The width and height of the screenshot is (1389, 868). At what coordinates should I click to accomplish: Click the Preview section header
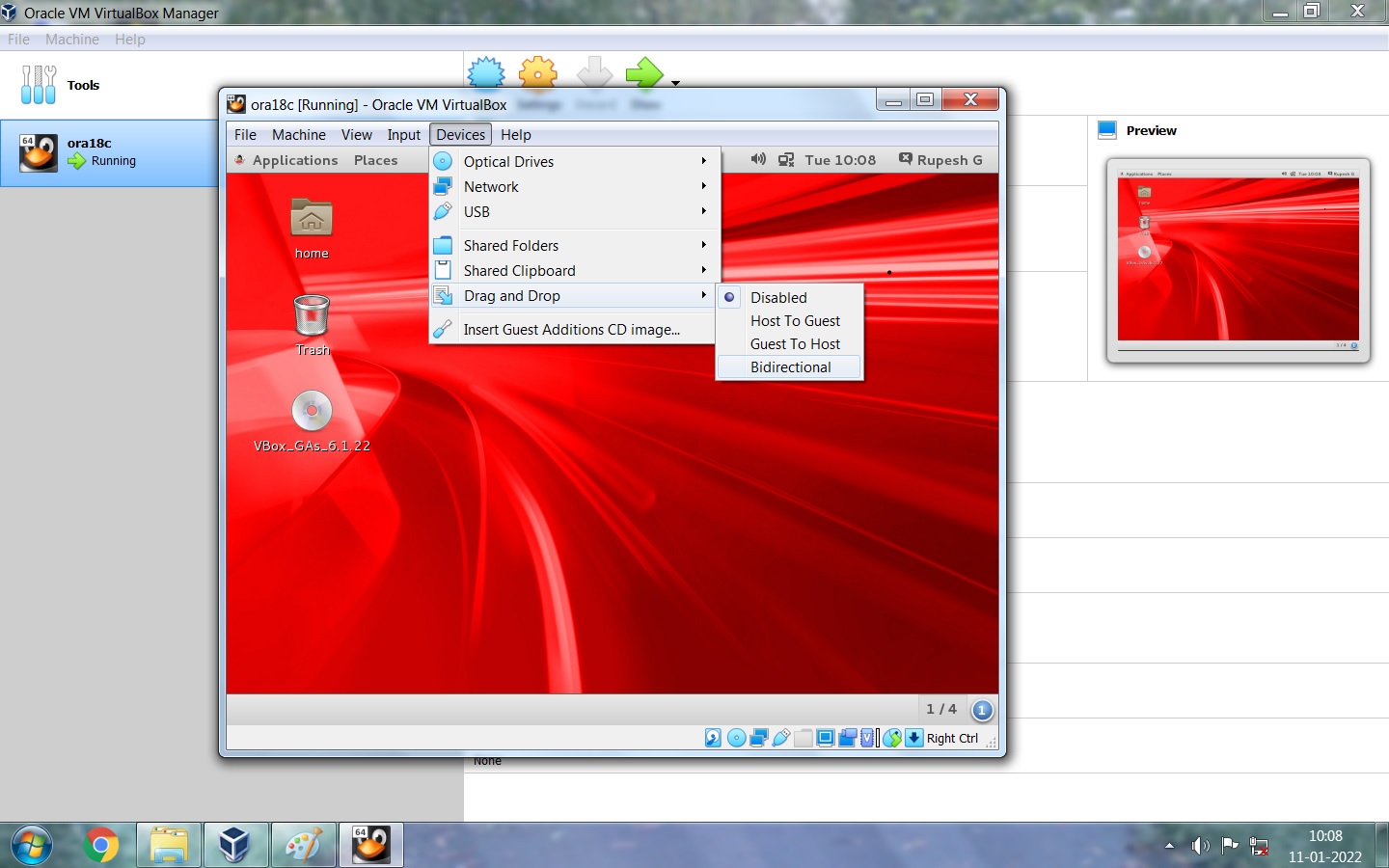(x=1151, y=130)
